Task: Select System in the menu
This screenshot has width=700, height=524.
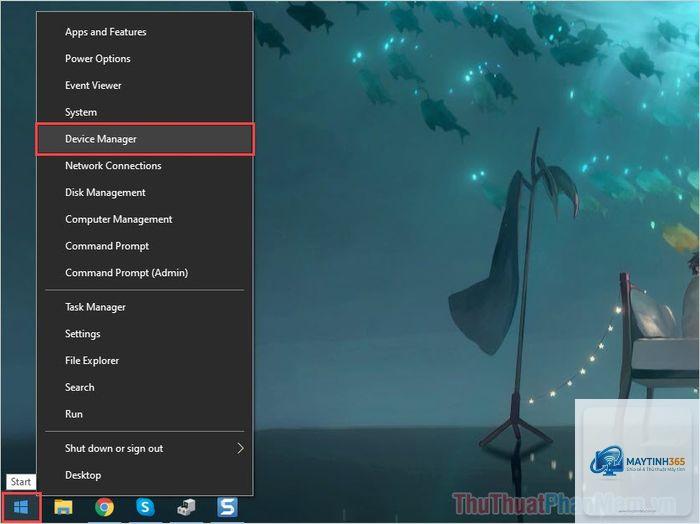Action: 145,112
